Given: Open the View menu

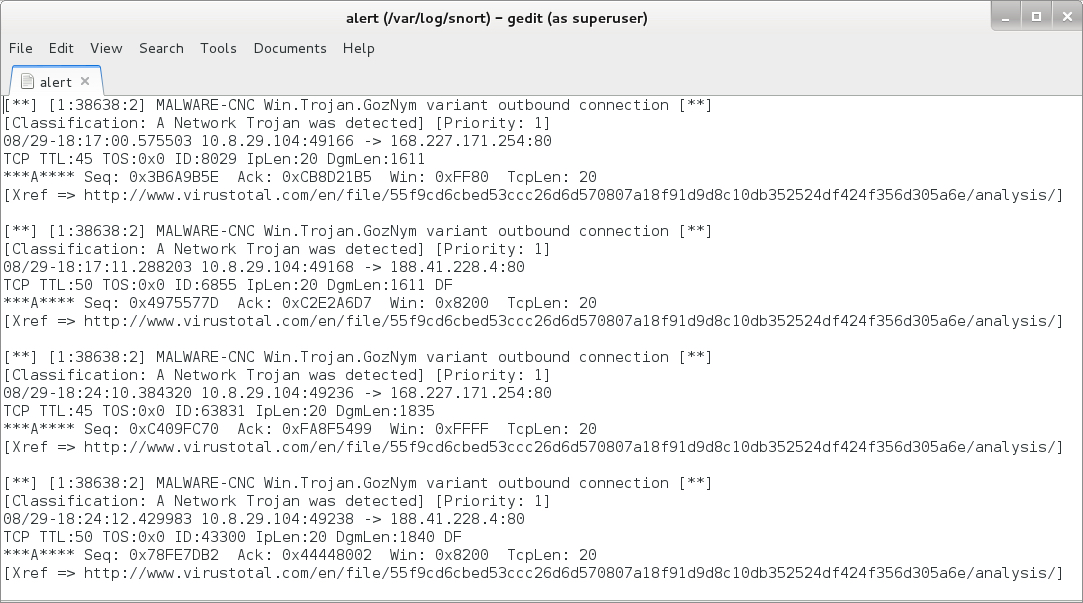Looking at the screenshot, I should pos(106,48).
